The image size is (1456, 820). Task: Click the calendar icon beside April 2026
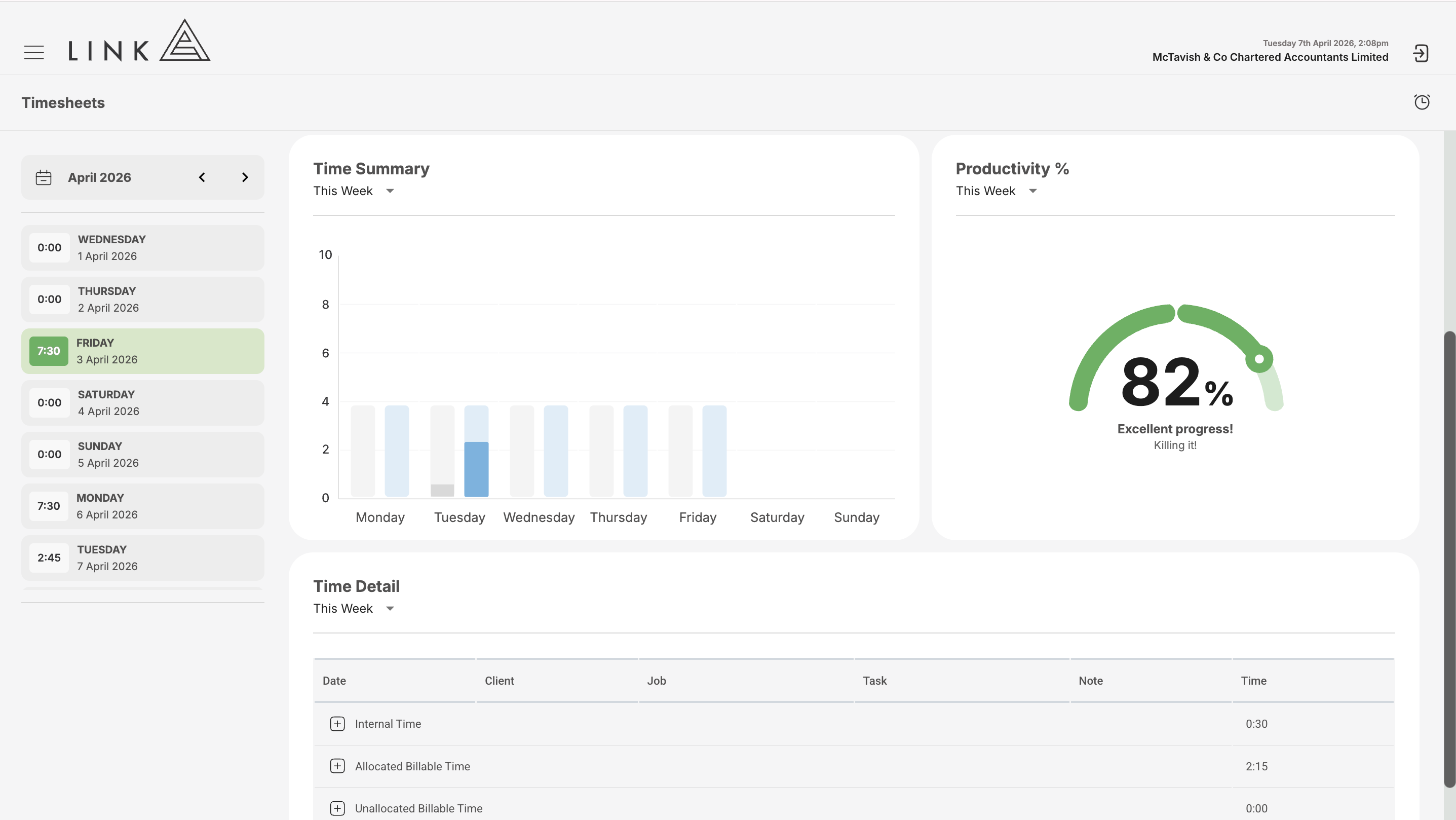point(44,177)
